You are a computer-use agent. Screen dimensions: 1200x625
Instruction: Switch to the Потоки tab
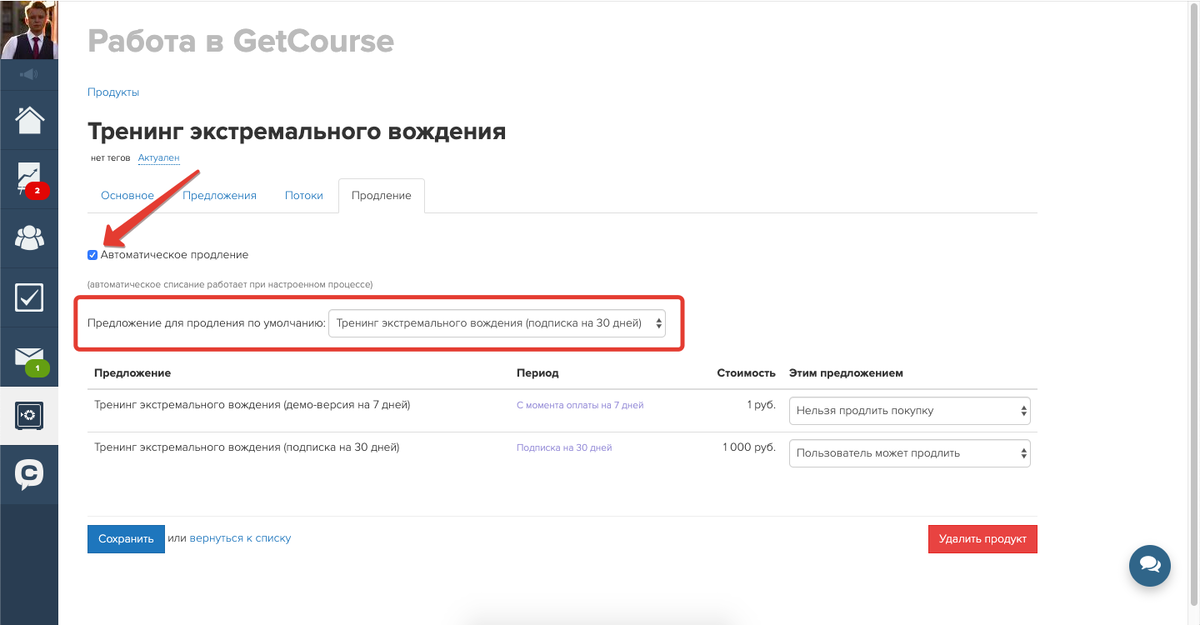coord(304,195)
